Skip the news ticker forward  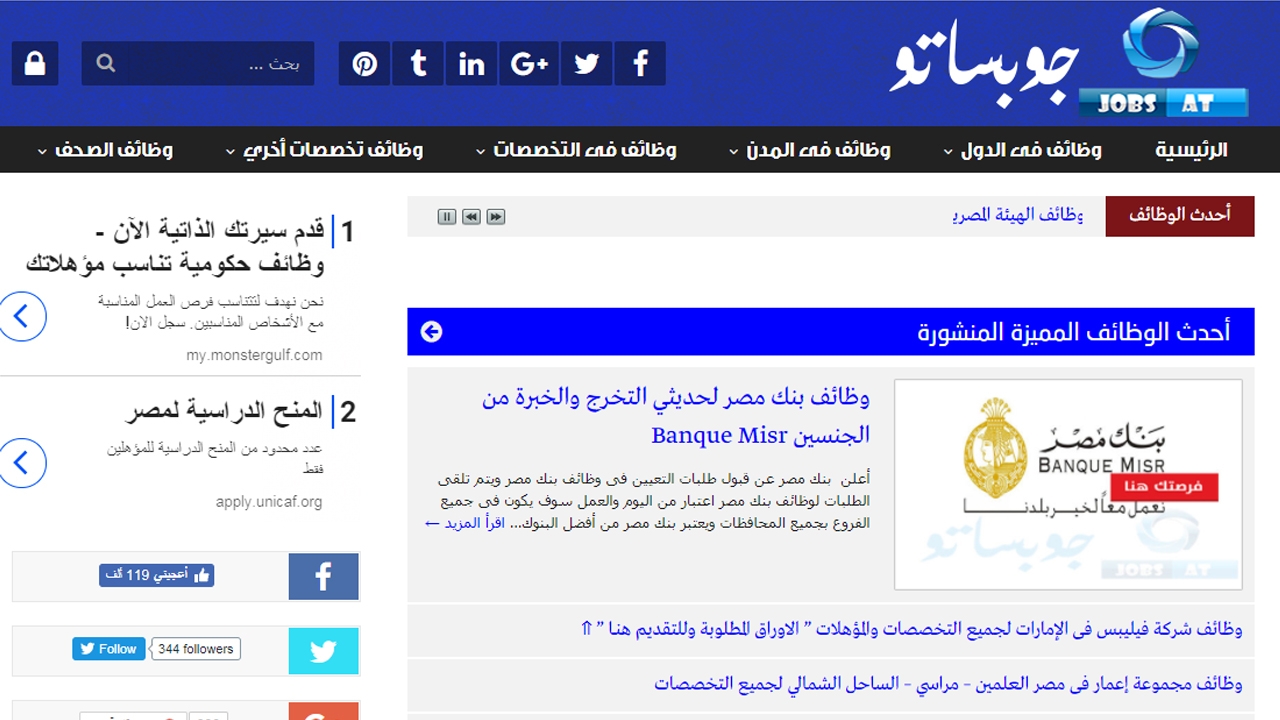(x=495, y=217)
